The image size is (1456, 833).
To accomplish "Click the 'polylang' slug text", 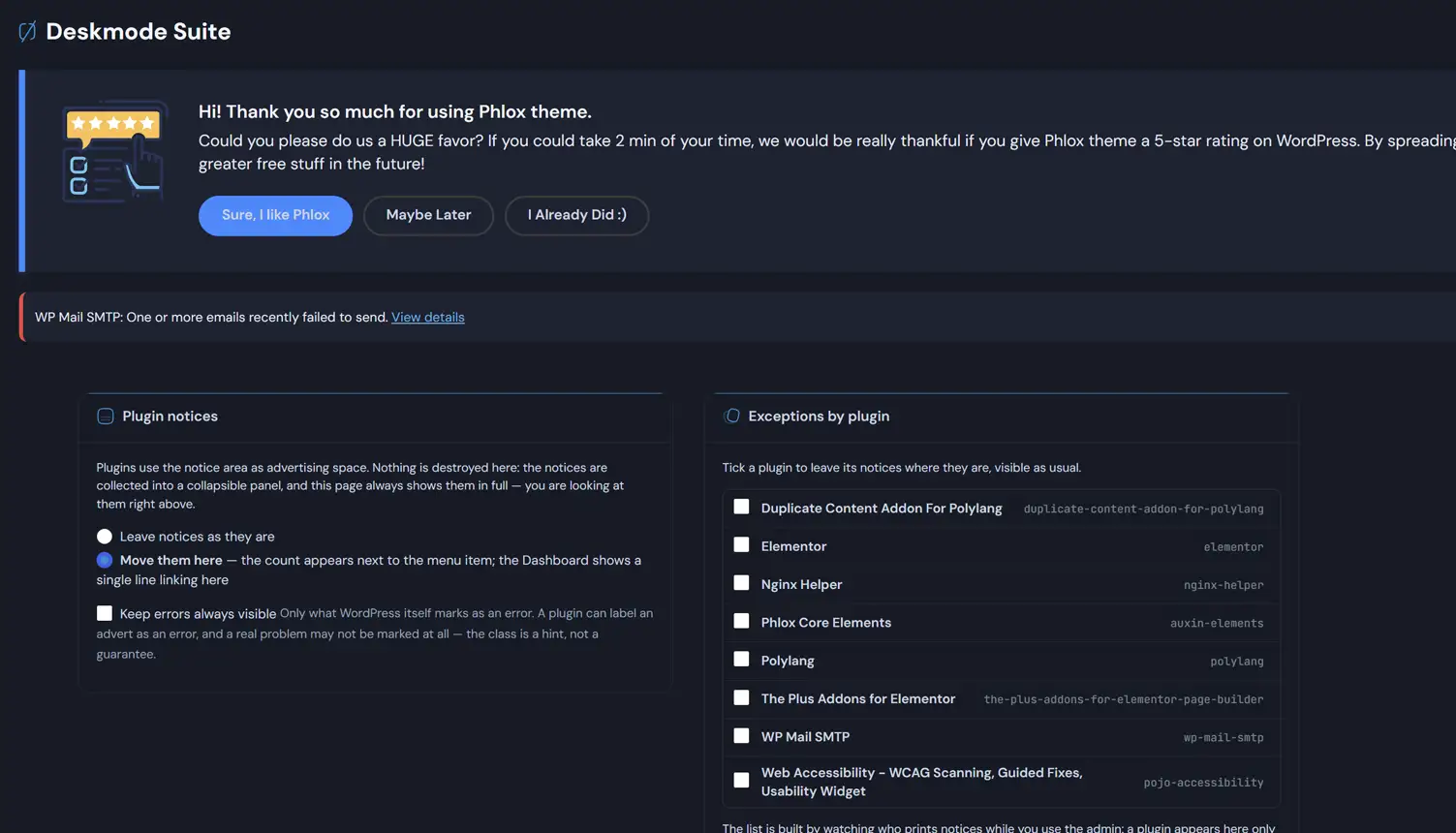I will [x=1237, y=662].
